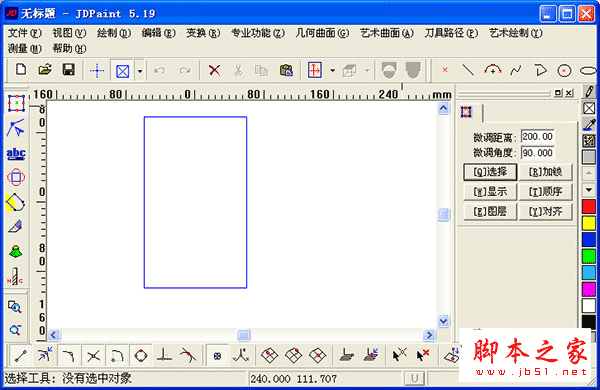Open the 视图(V) menu
The height and width of the screenshot is (390, 600).
click(69, 33)
